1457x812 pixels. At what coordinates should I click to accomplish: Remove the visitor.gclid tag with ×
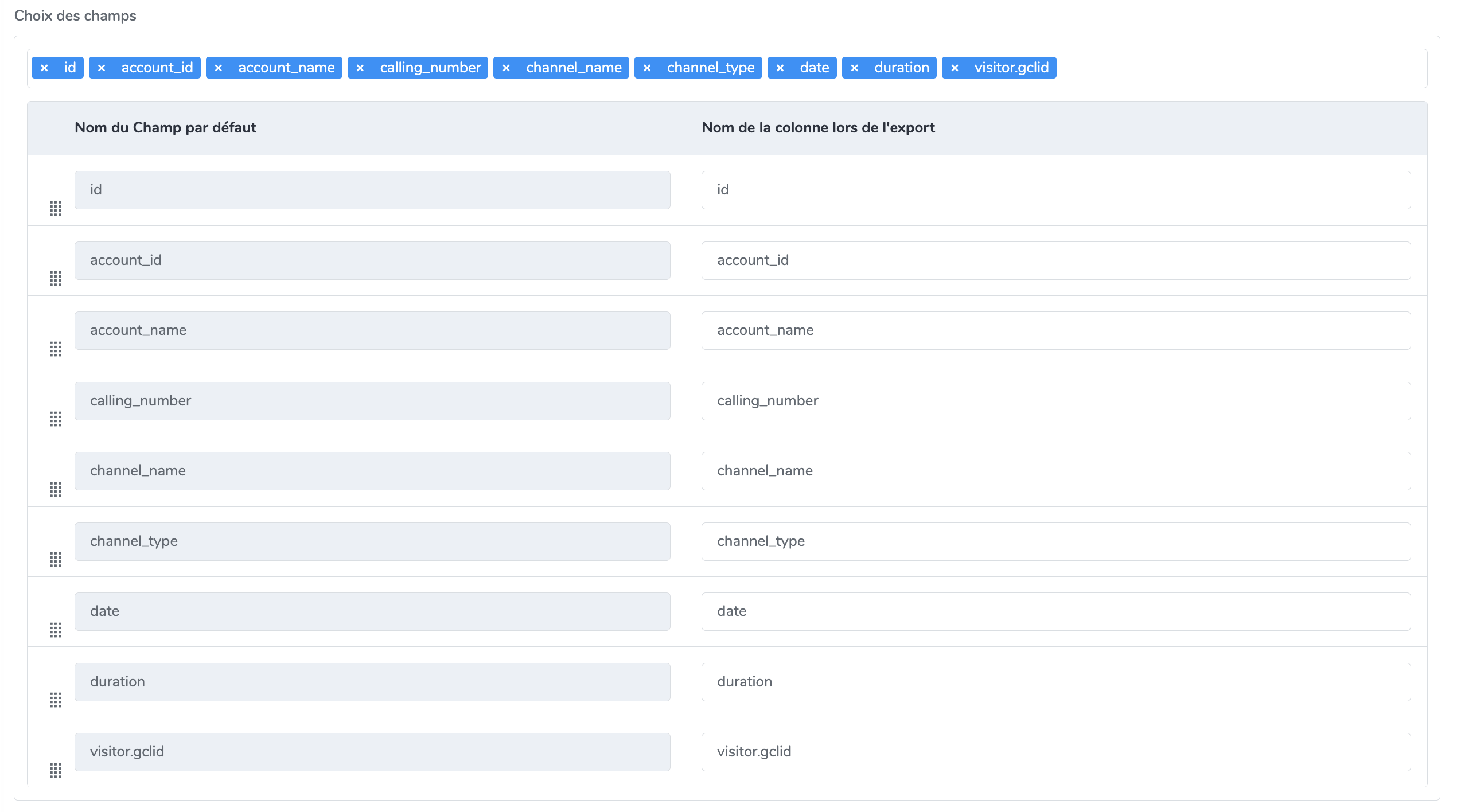[955, 68]
